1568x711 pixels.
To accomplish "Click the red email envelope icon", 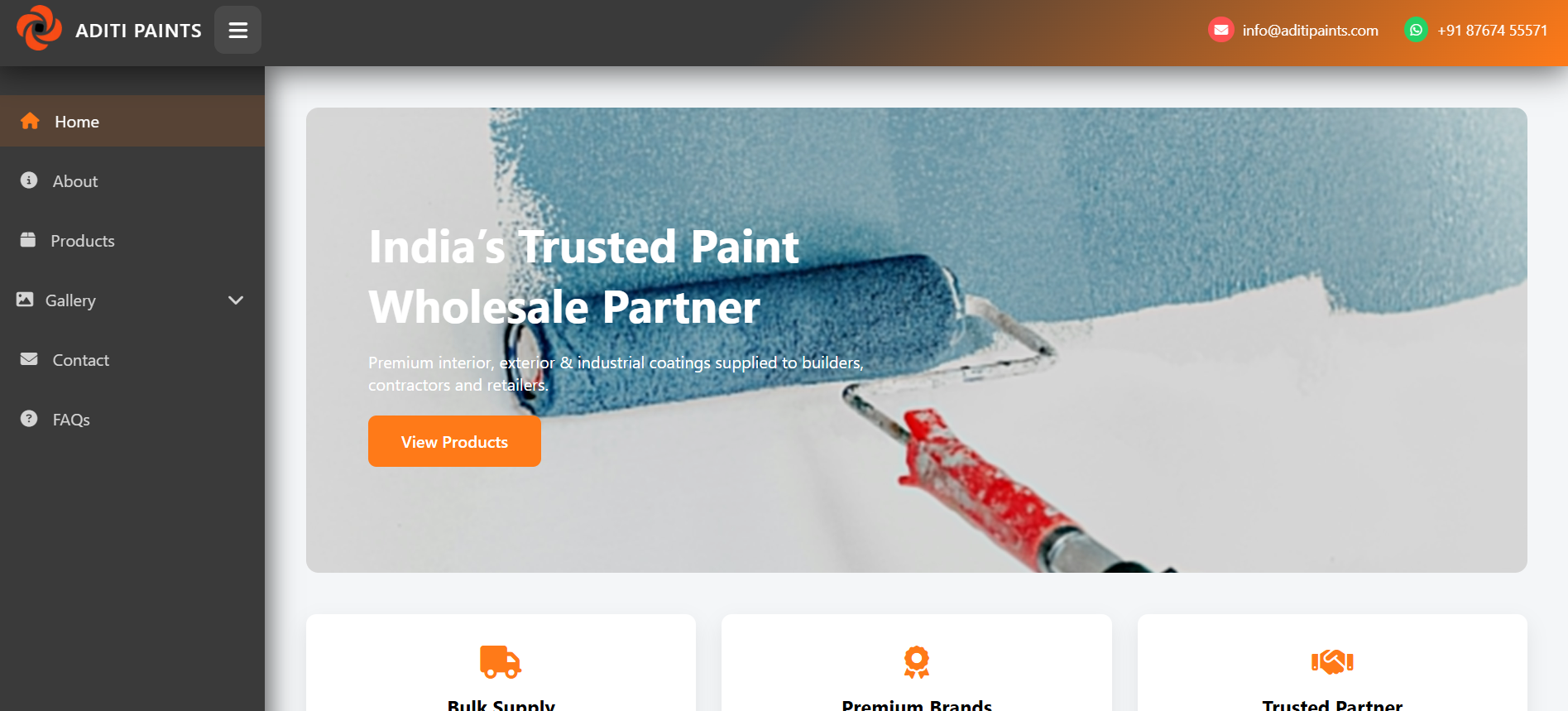I will (x=1220, y=30).
